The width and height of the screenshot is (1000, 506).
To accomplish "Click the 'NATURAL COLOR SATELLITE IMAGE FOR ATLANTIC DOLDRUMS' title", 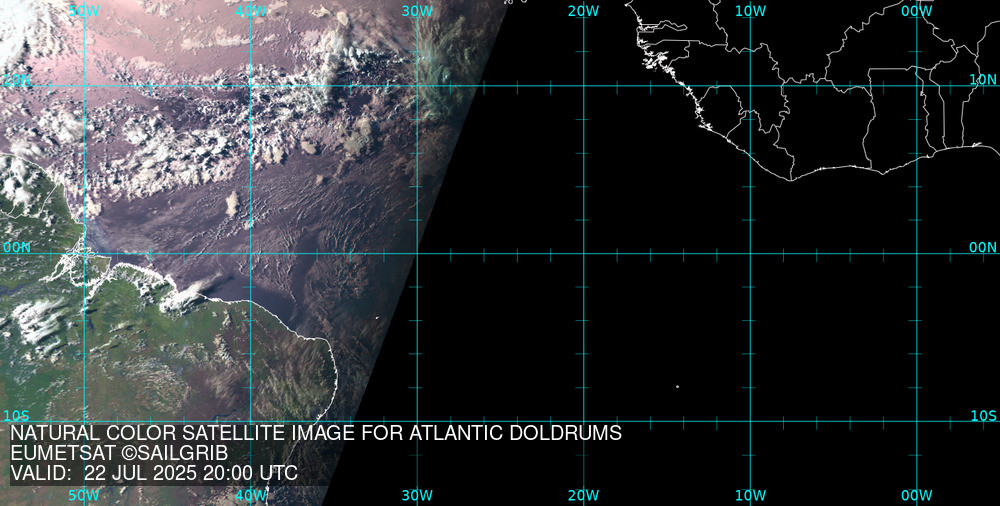I will 316,433.
